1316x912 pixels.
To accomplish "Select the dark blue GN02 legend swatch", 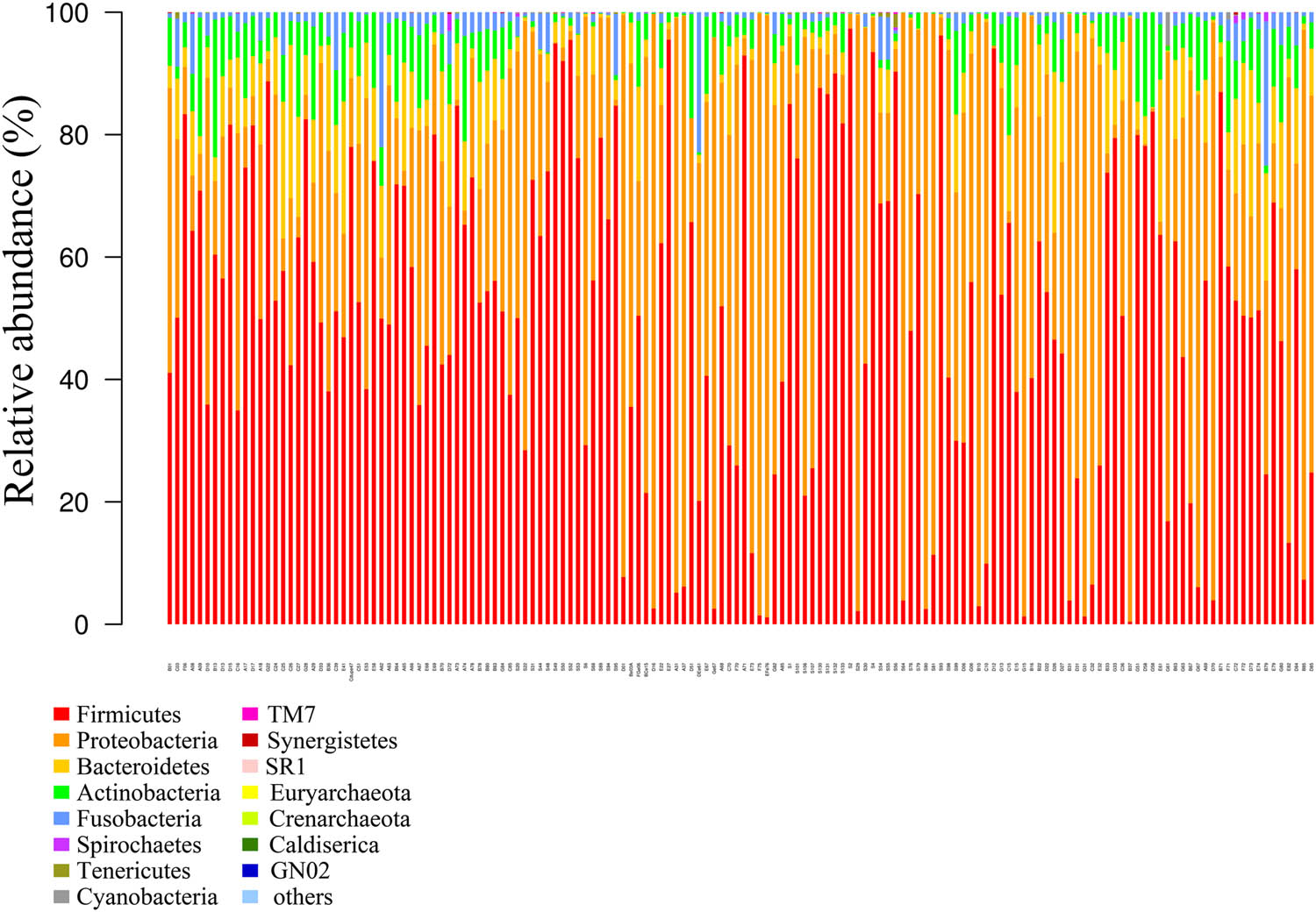I will tap(250, 871).
